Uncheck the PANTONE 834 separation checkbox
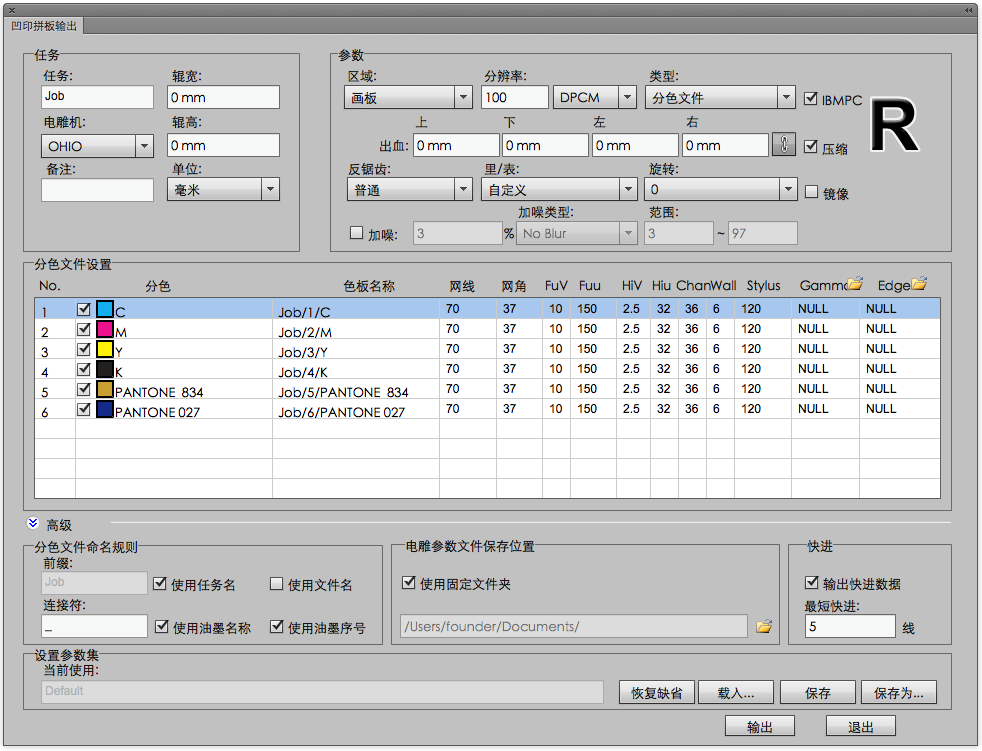The height and width of the screenshot is (751, 982). tap(85, 390)
